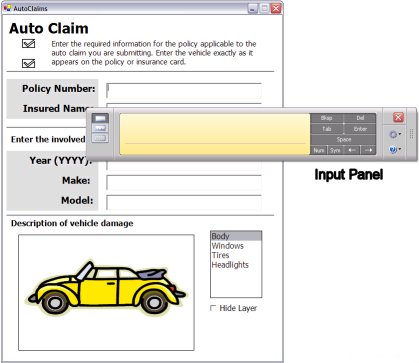Screen dimensions: 419x363
Task: Select the character pad mode icon
Action: 100,128
